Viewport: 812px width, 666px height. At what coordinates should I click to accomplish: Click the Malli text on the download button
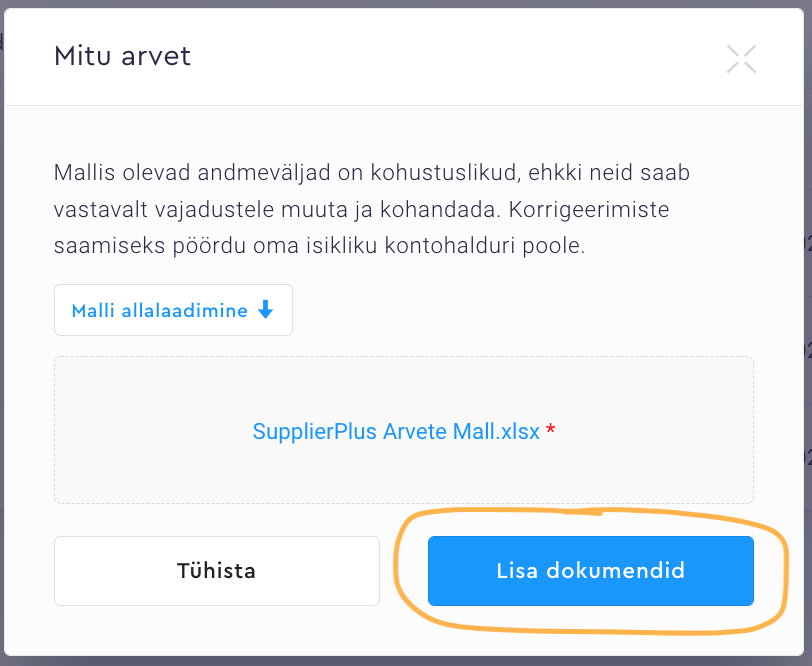[91, 310]
